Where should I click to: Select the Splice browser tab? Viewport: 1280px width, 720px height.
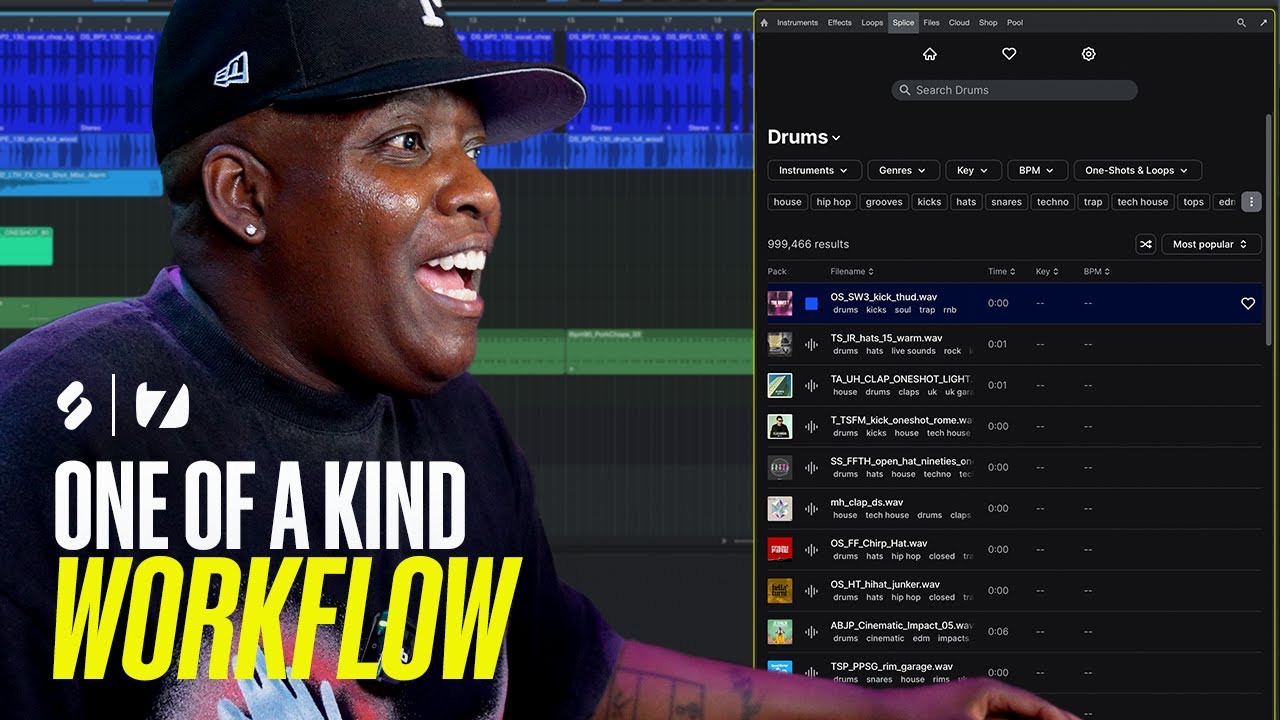[904, 22]
